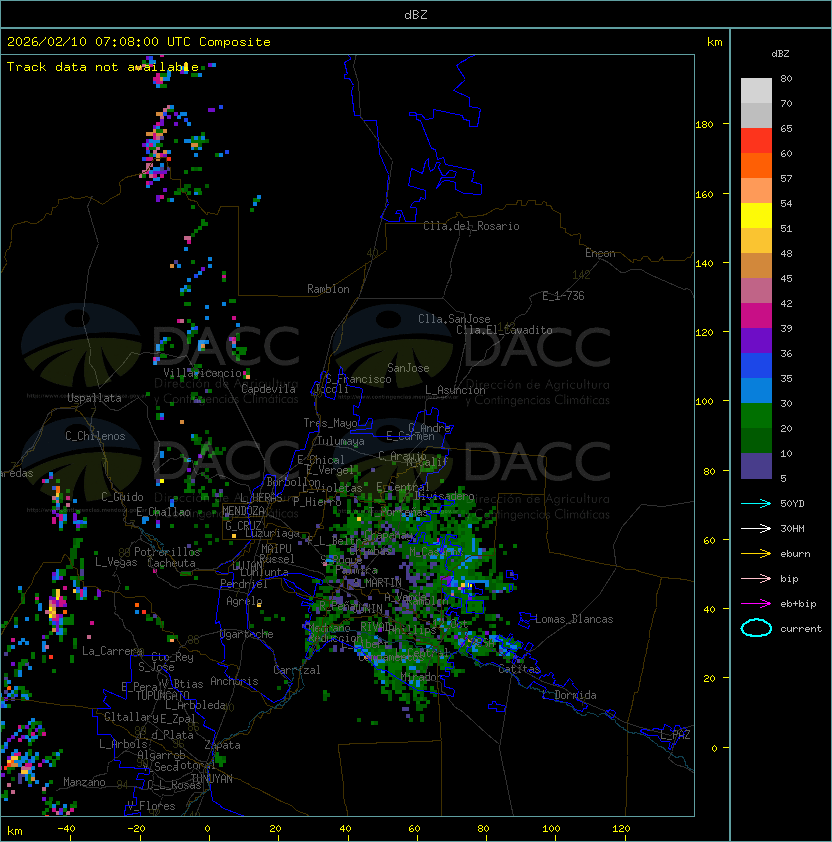The image size is (832, 842).
Task: Select the 80 dBZ light gray swatch
Action: click(x=756, y=90)
